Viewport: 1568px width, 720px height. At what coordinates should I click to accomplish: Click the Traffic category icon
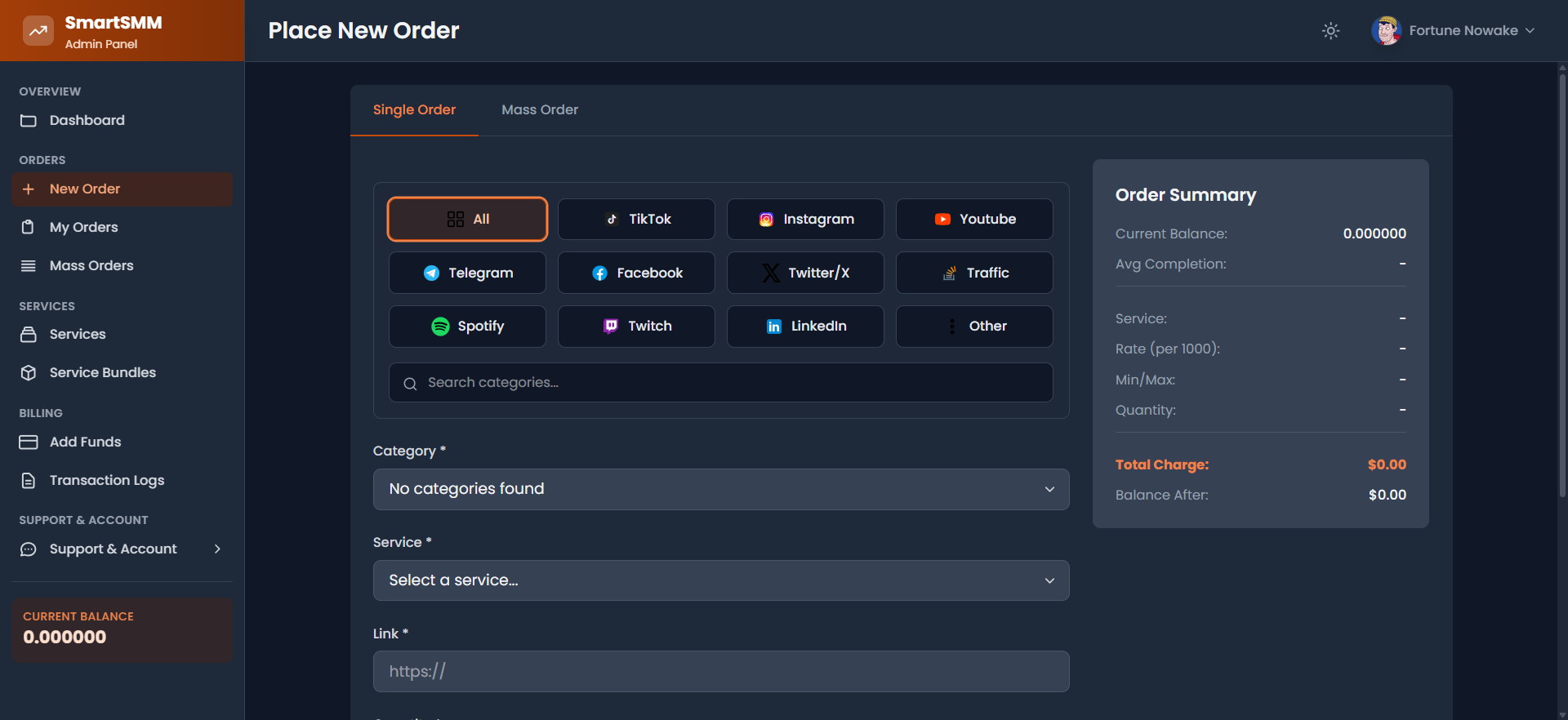pos(950,273)
